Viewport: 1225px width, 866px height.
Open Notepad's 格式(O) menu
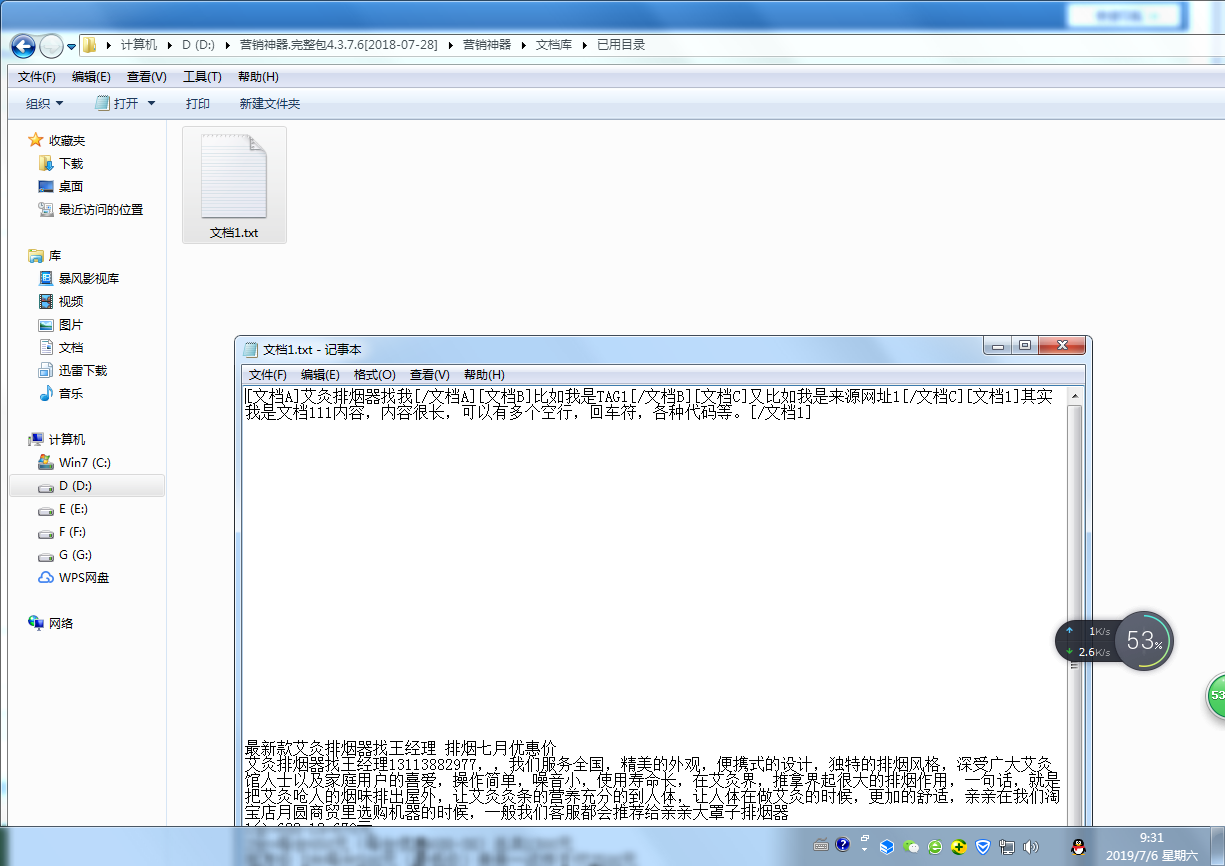pyautogui.click(x=374, y=374)
